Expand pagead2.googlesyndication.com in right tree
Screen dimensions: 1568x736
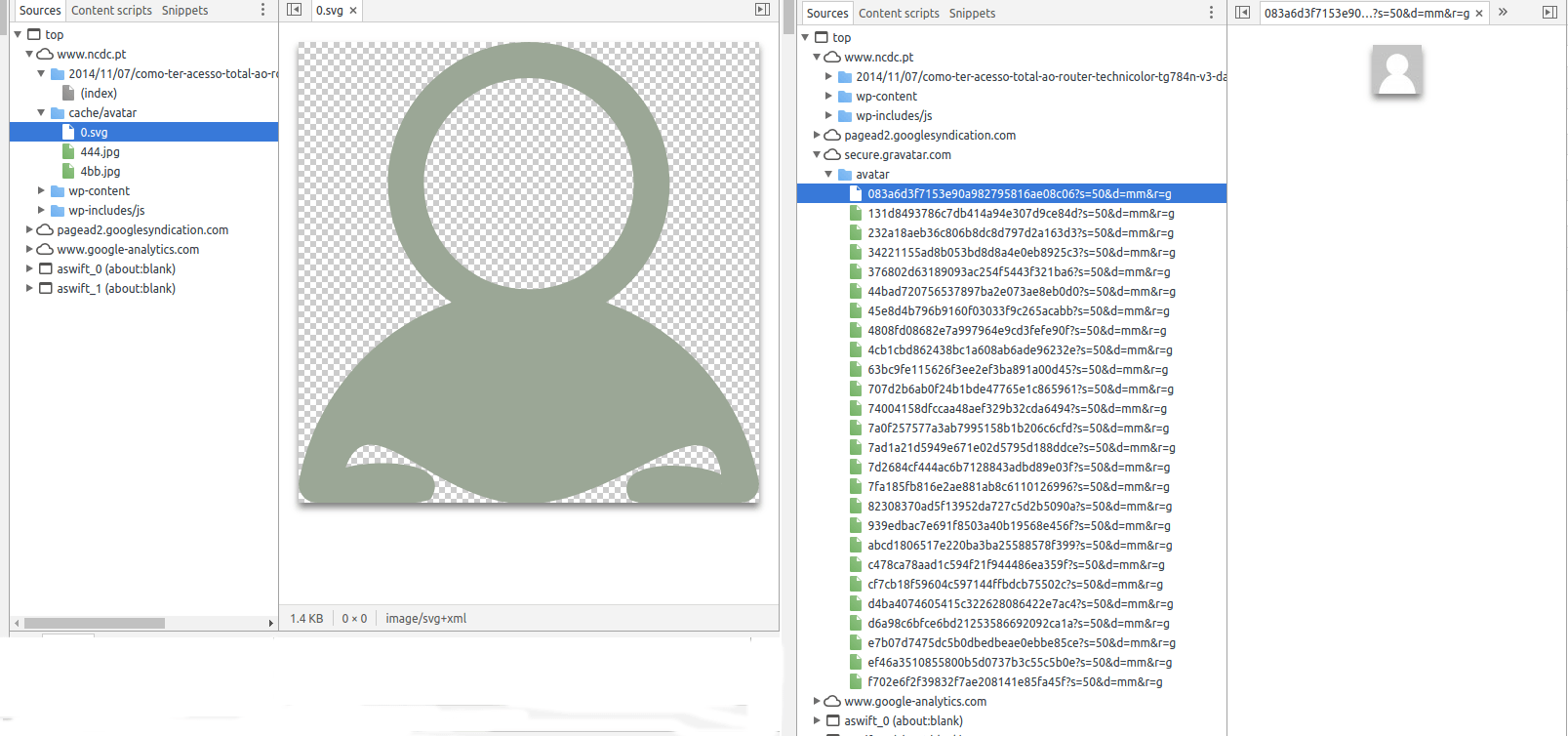click(x=817, y=135)
